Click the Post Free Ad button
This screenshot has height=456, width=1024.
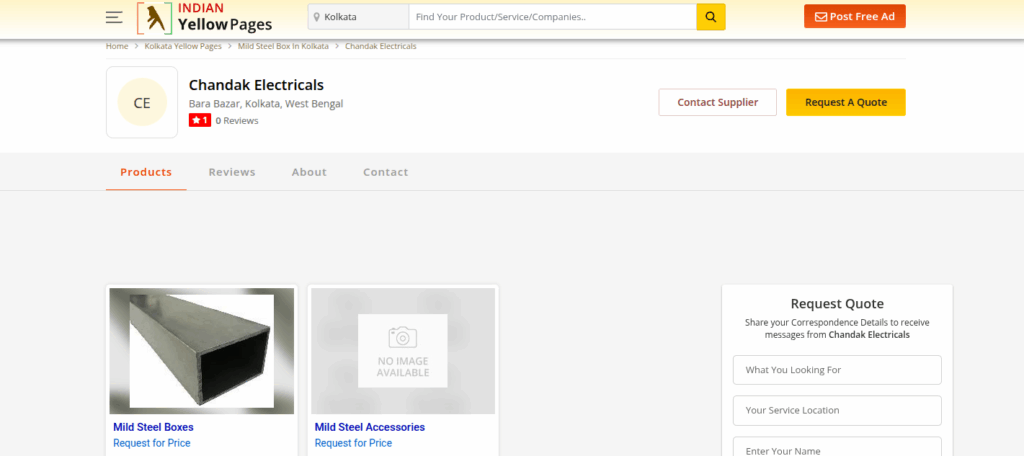[854, 17]
